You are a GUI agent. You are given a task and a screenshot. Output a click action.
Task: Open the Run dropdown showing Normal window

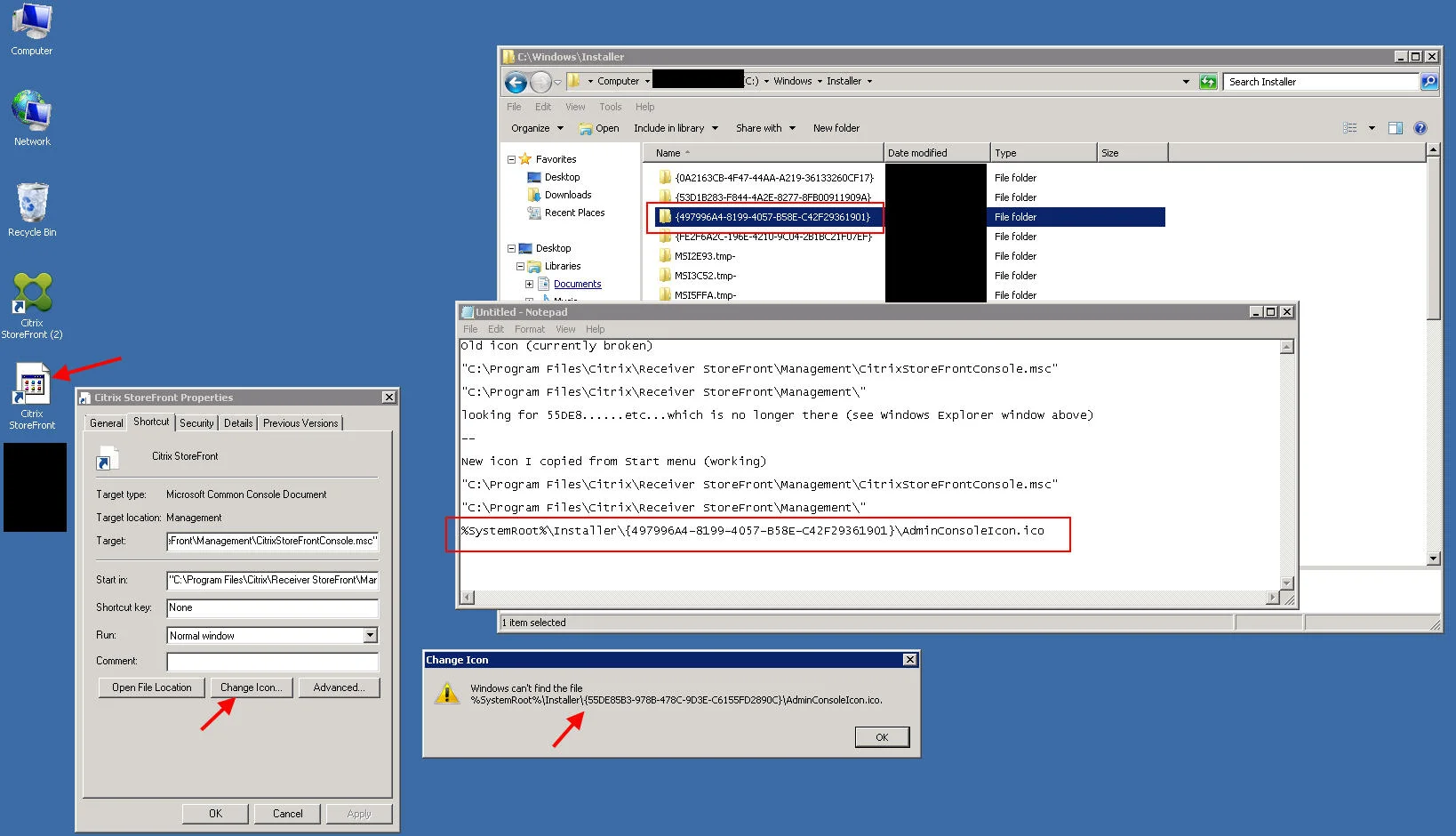pyautogui.click(x=371, y=635)
